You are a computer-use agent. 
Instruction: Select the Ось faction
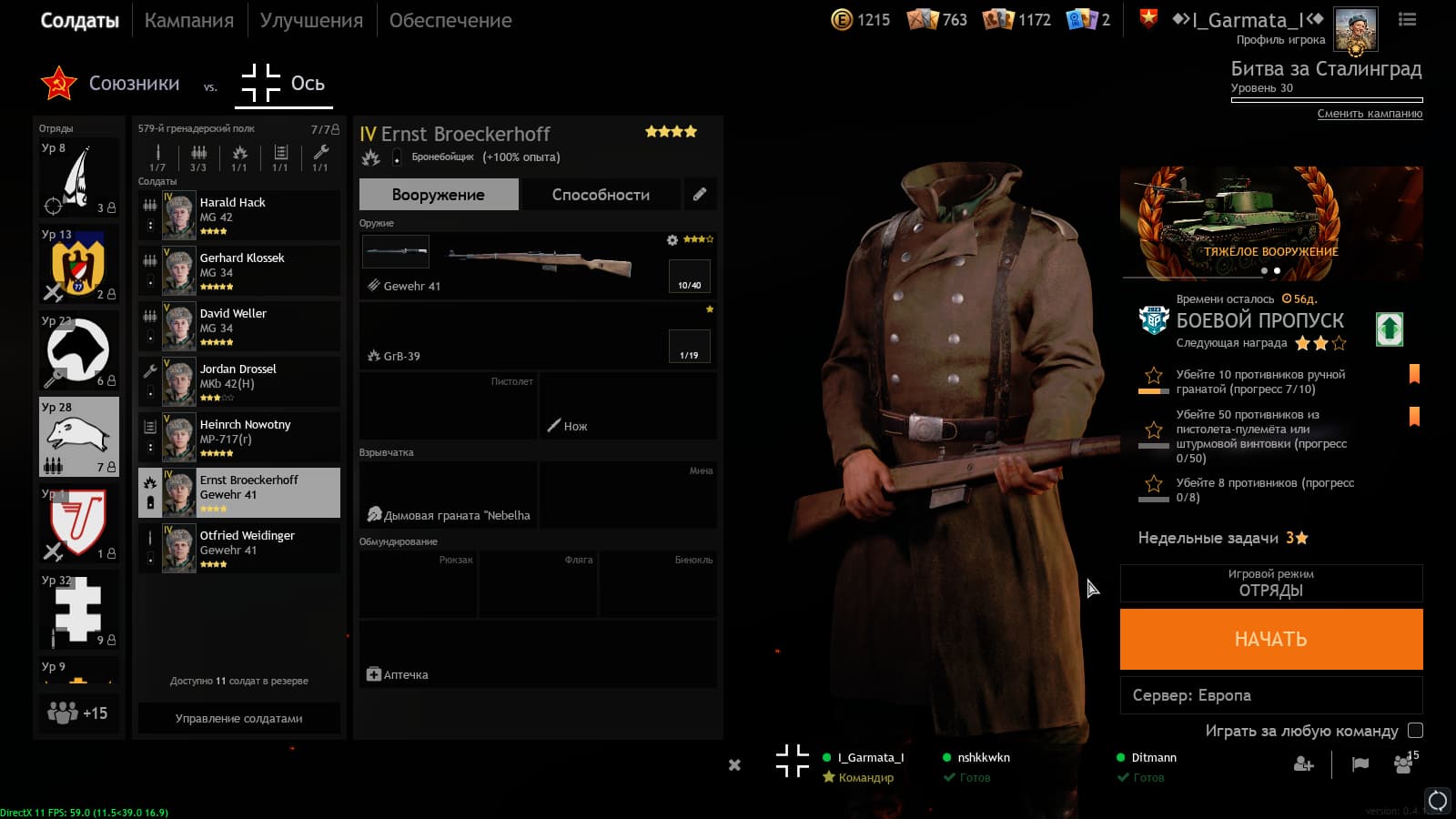pyautogui.click(x=283, y=84)
